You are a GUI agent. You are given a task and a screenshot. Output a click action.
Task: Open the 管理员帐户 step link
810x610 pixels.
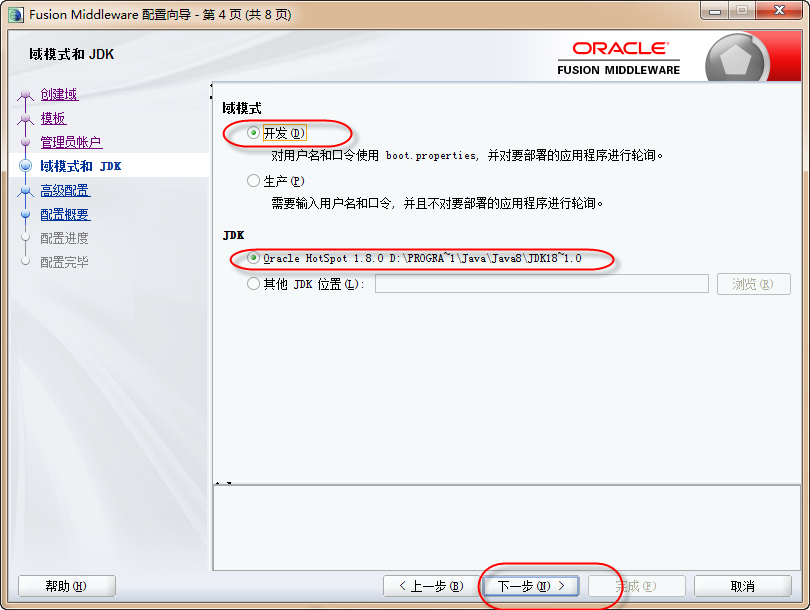(x=71, y=142)
